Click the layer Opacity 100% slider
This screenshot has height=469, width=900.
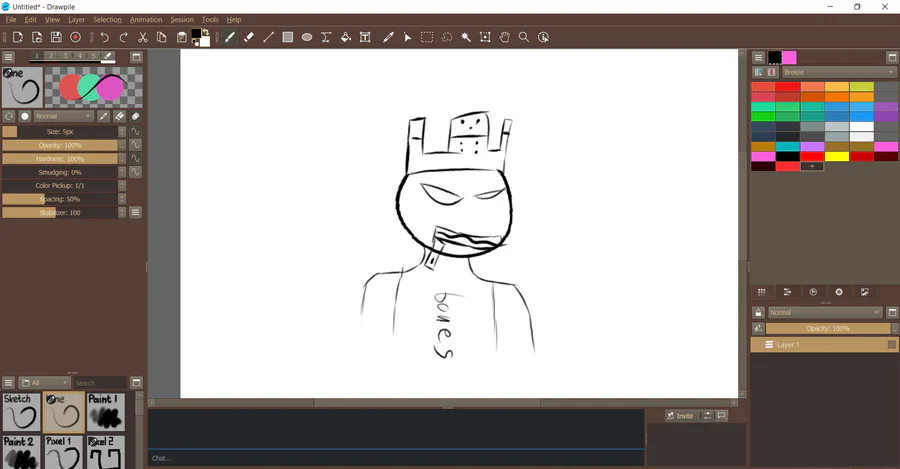pyautogui.click(x=828, y=328)
